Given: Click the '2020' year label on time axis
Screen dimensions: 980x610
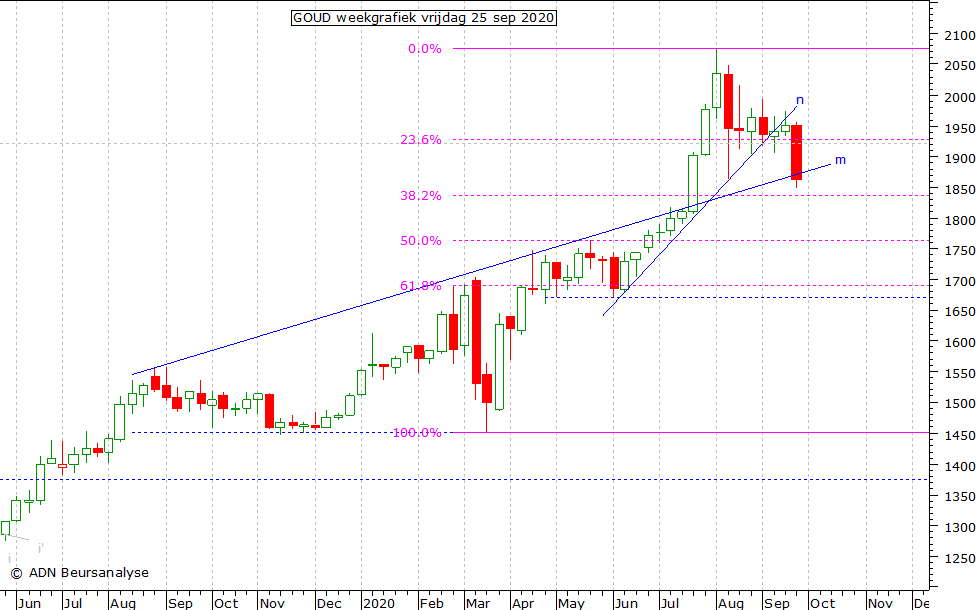Looking at the screenshot, I should tap(379, 603).
